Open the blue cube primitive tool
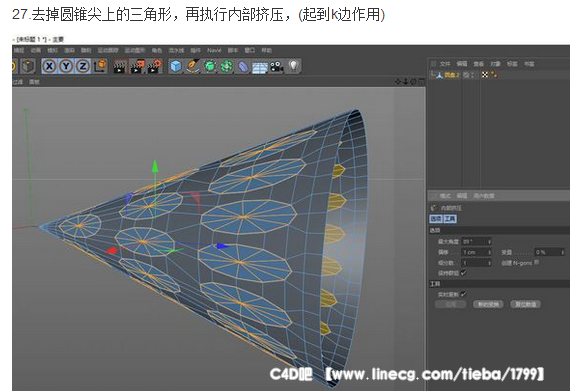570x391 pixels. pyautogui.click(x=176, y=66)
